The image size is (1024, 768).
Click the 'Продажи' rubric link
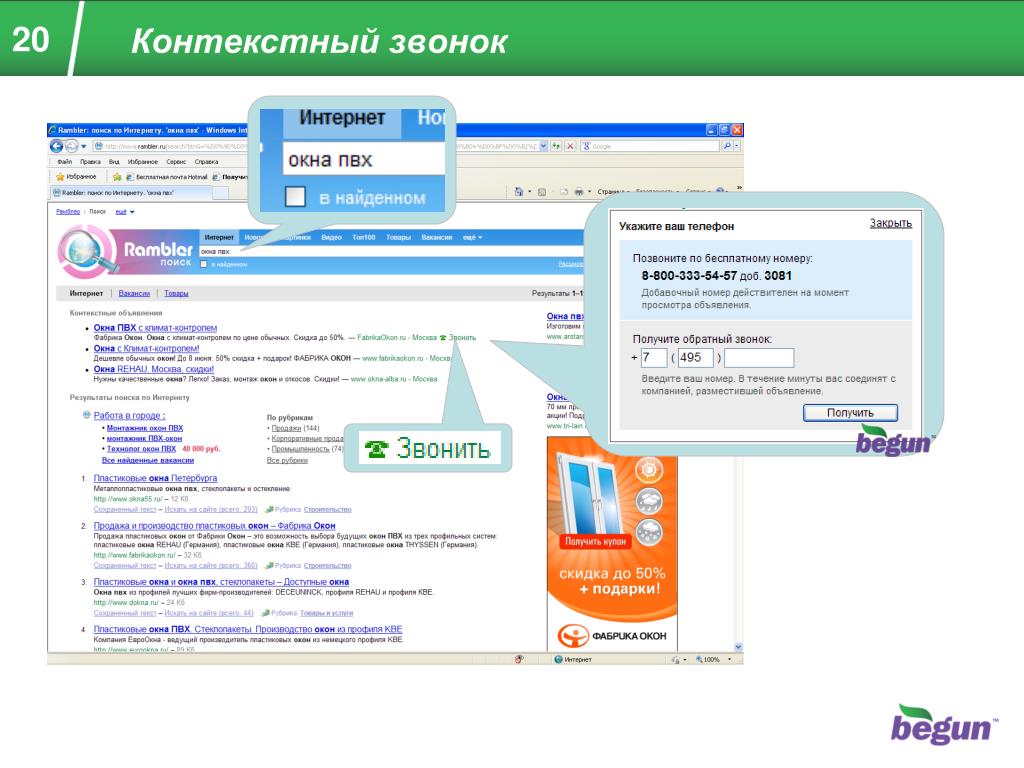point(286,428)
